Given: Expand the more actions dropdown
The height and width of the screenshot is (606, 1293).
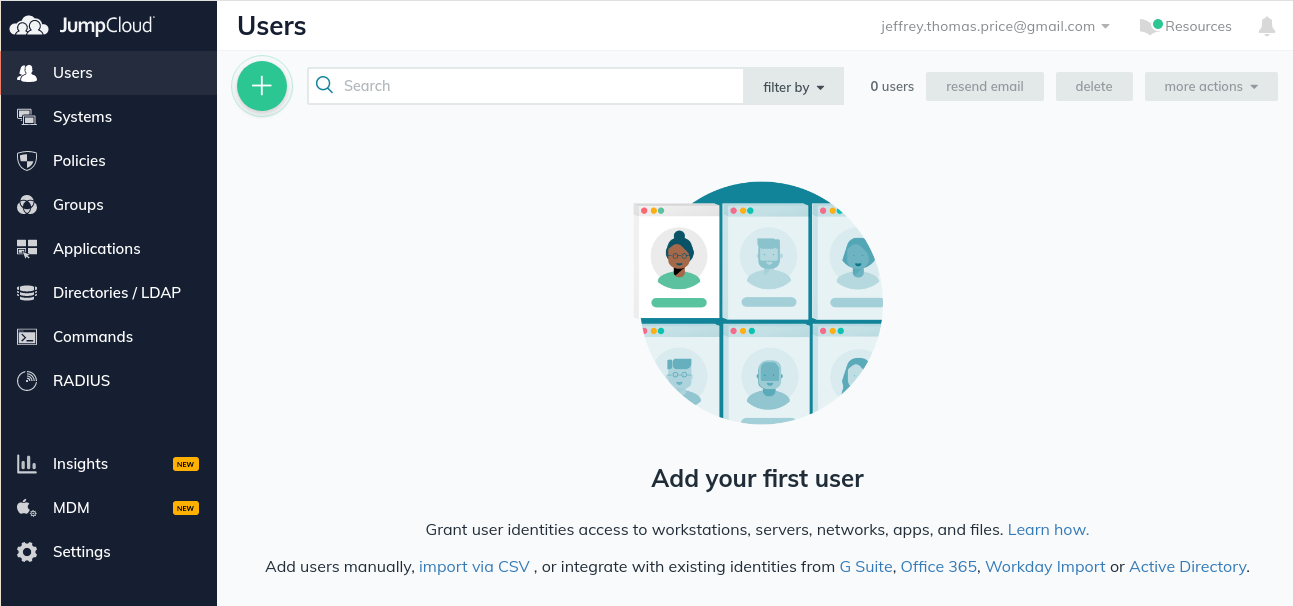Looking at the screenshot, I should click(x=1211, y=87).
